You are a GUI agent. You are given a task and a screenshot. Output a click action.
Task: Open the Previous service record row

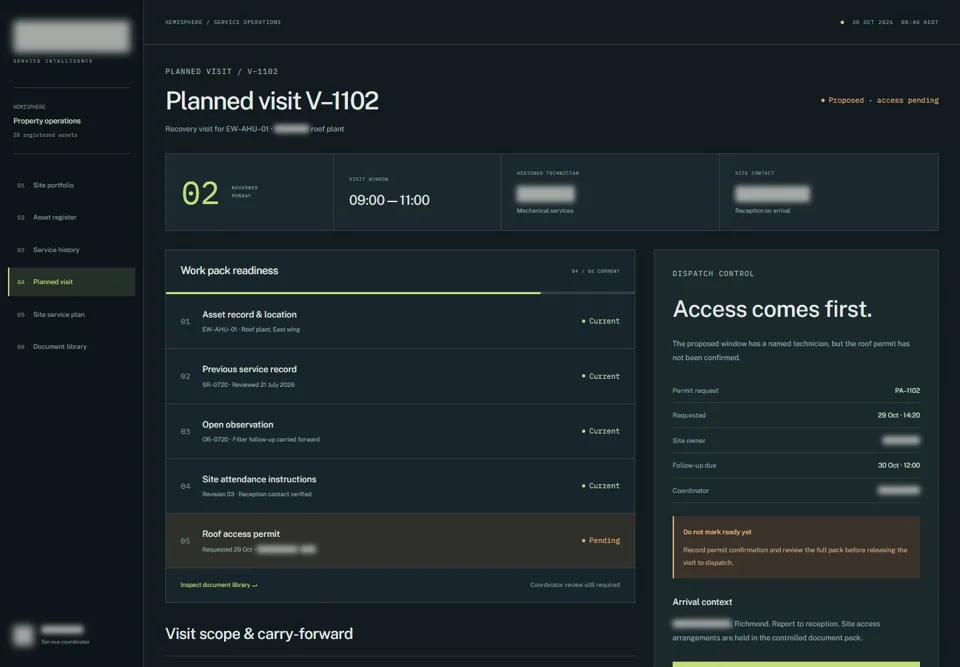point(400,376)
